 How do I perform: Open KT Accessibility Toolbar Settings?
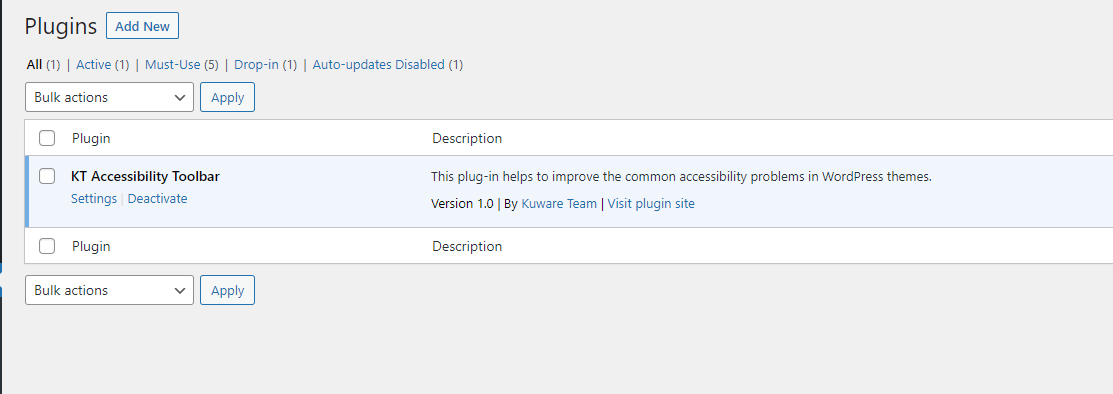[94, 199]
